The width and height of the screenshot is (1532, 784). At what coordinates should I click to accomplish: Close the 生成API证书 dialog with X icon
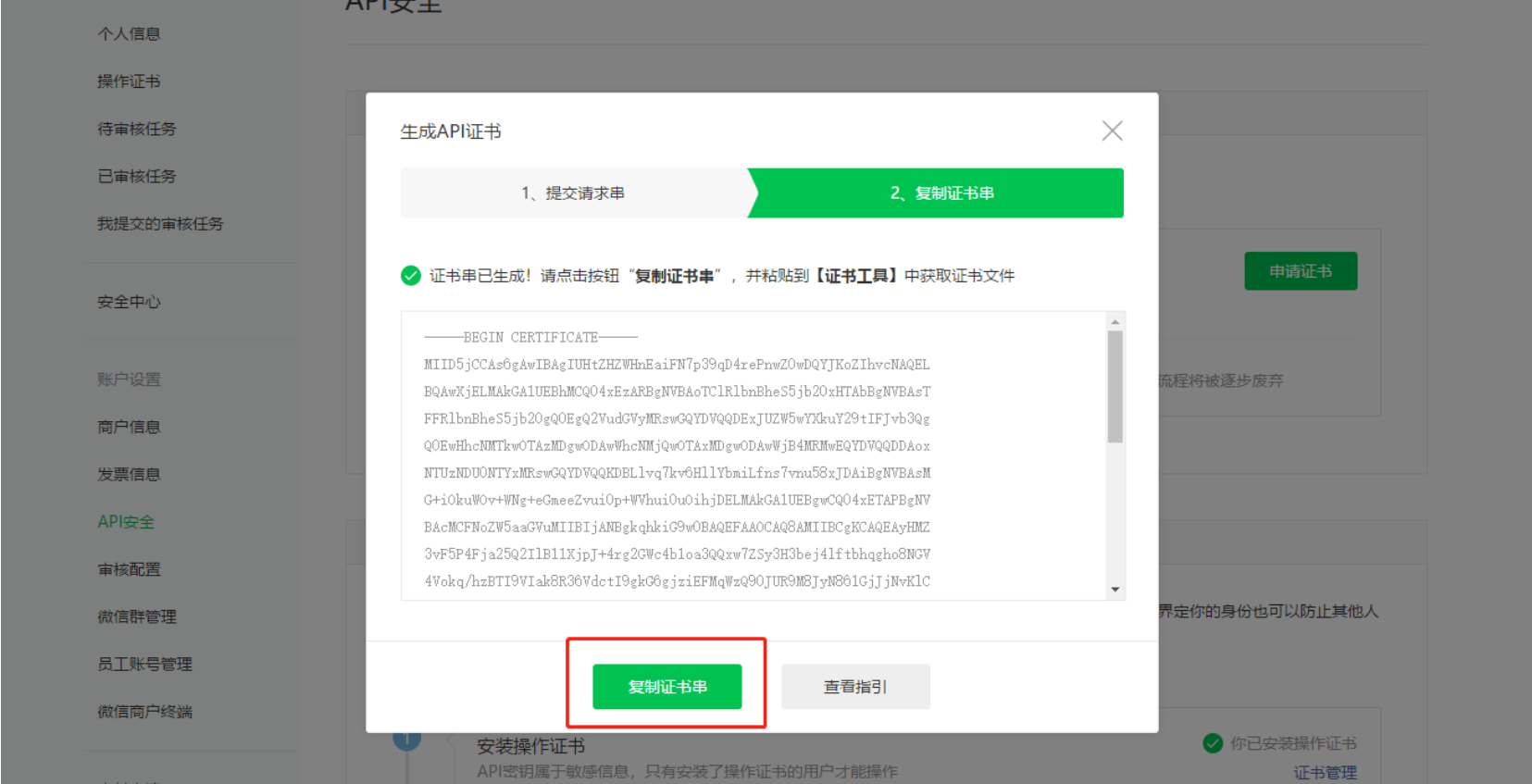click(x=1112, y=131)
